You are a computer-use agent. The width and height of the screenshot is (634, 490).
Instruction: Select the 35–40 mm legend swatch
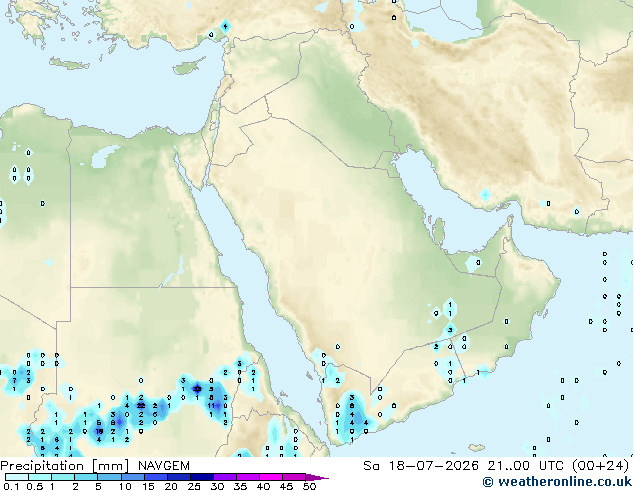(x=248, y=477)
